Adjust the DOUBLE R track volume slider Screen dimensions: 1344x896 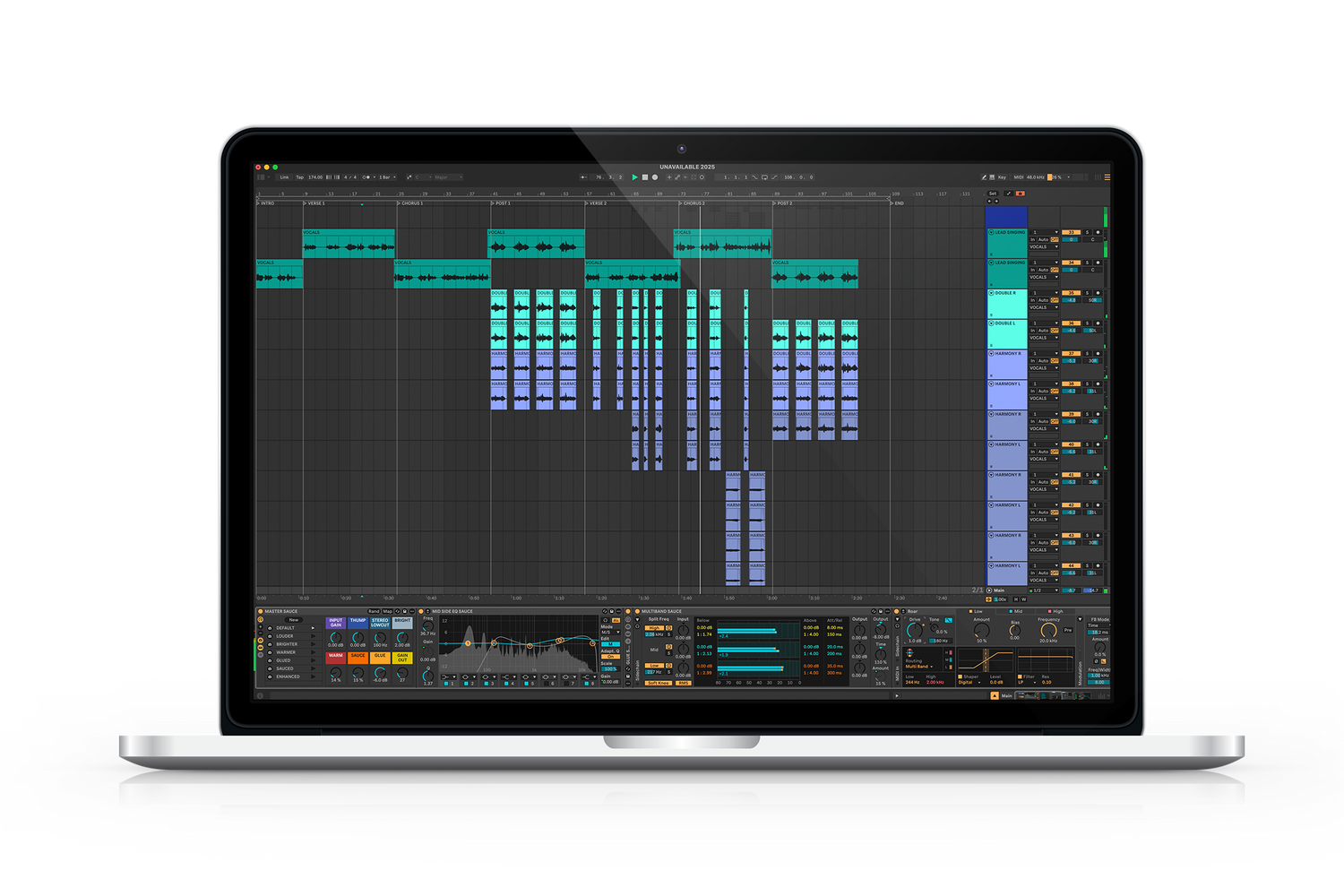[1071, 300]
